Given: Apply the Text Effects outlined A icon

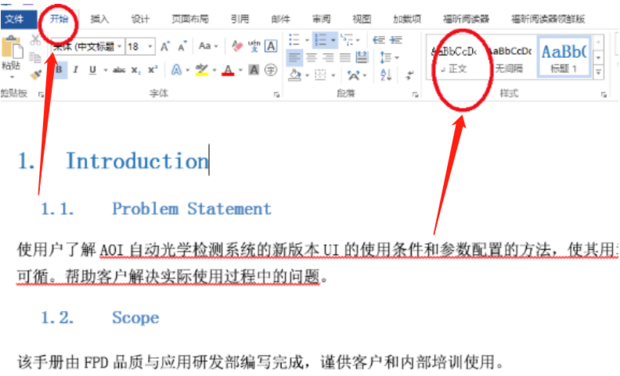Looking at the screenshot, I should pyautogui.click(x=176, y=70).
